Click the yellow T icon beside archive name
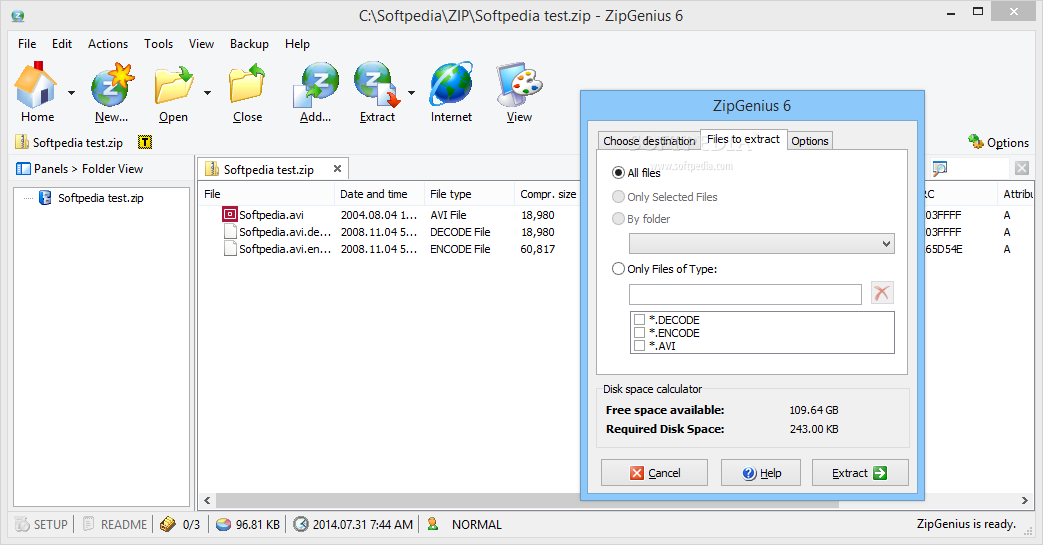1043x545 pixels. (145, 142)
